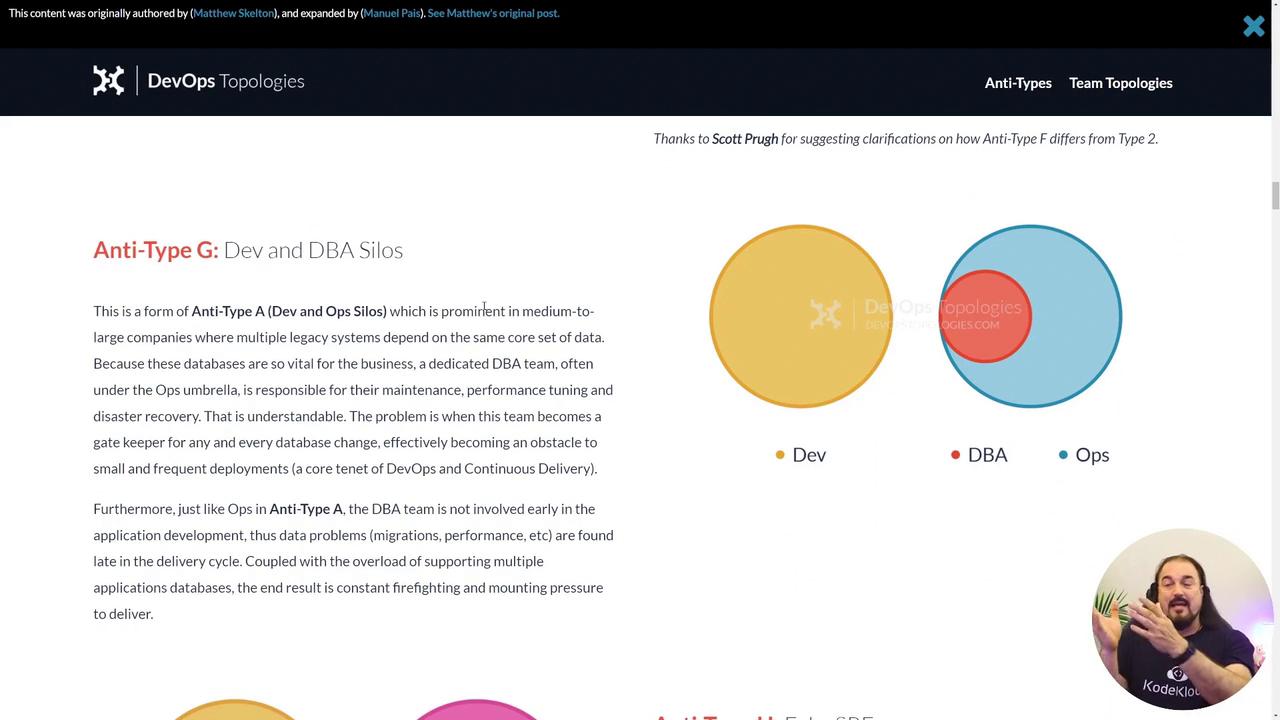This screenshot has height=720, width=1280.
Task: Click the red DBA legend dot
Action: (955, 455)
